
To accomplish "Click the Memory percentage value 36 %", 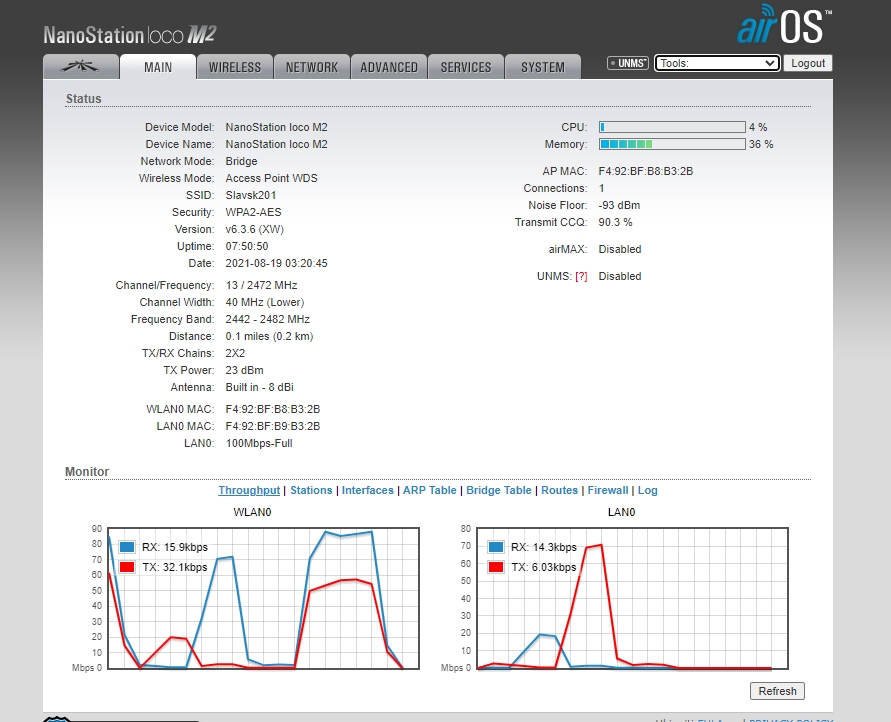I will coord(761,144).
